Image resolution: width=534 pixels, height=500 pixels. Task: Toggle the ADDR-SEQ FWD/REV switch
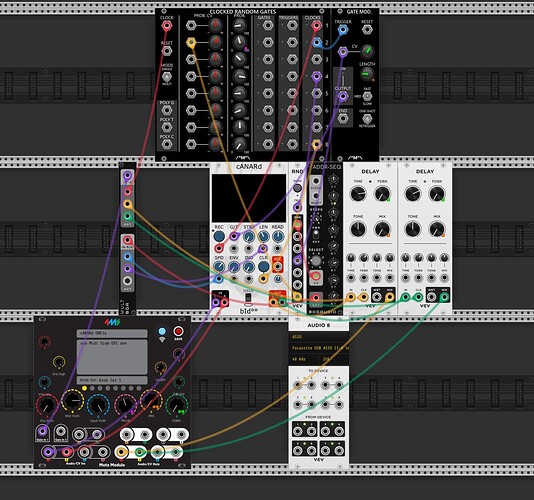tap(316, 235)
